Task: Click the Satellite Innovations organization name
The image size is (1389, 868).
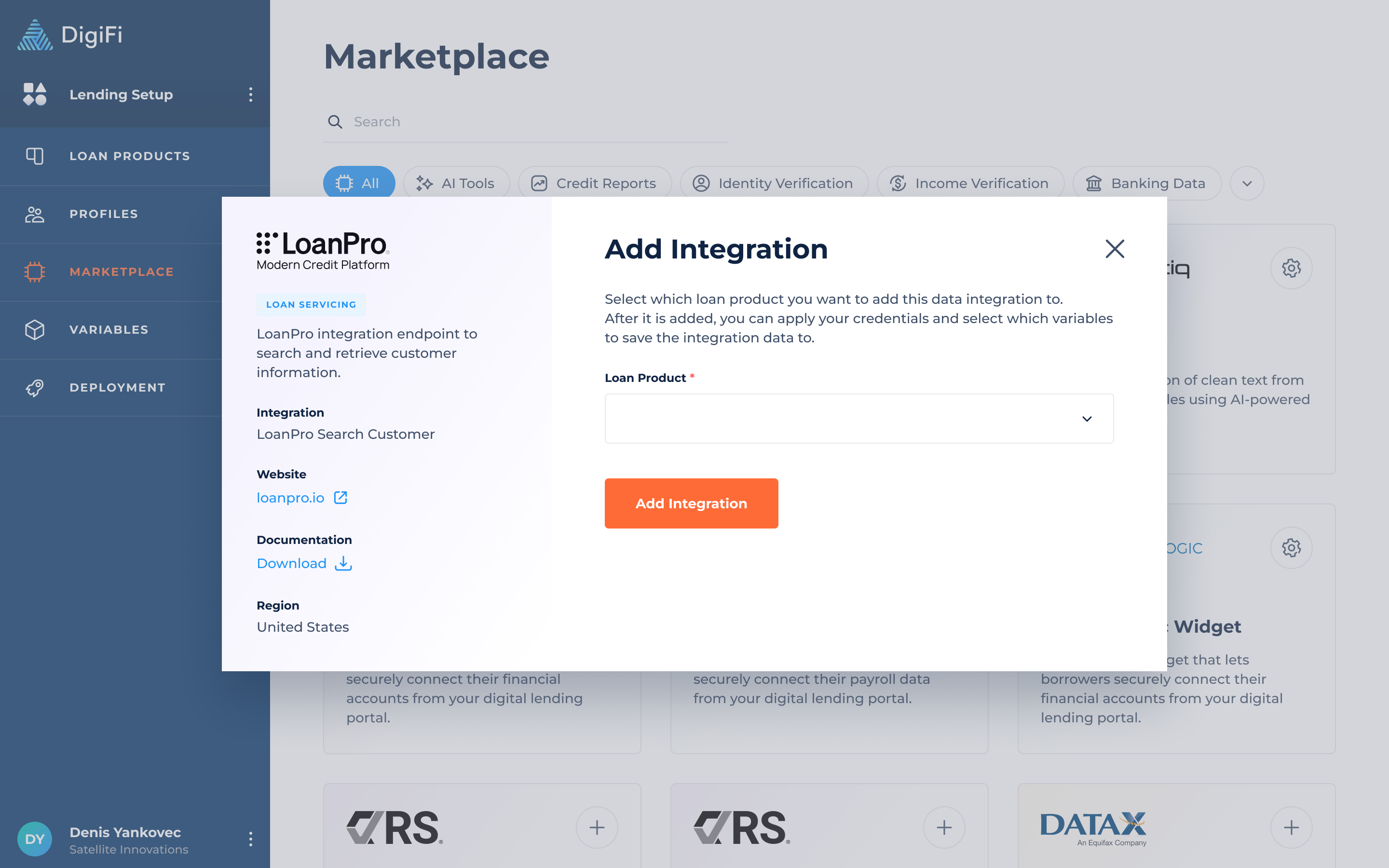Action: [x=129, y=849]
